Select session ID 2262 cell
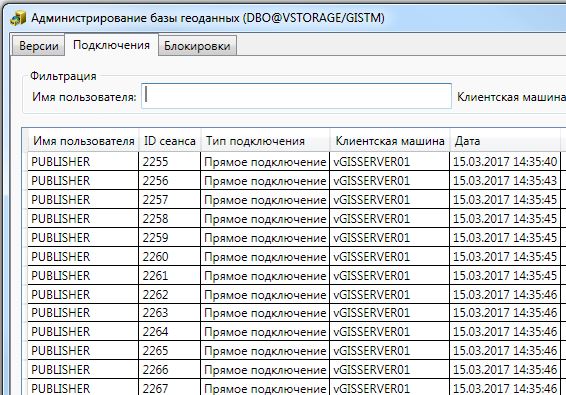 coord(169,294)
